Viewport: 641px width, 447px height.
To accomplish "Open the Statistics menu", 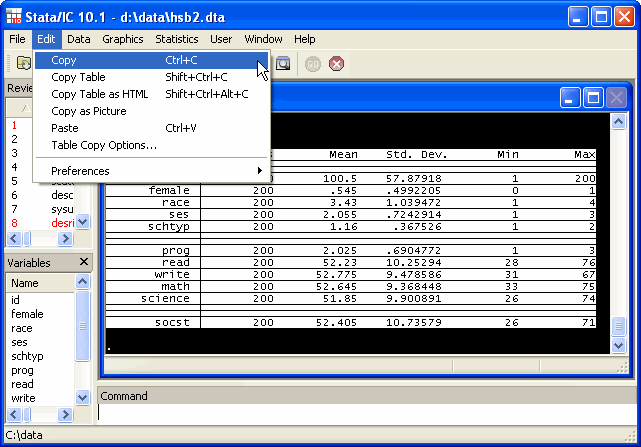I will coord(177,39).
